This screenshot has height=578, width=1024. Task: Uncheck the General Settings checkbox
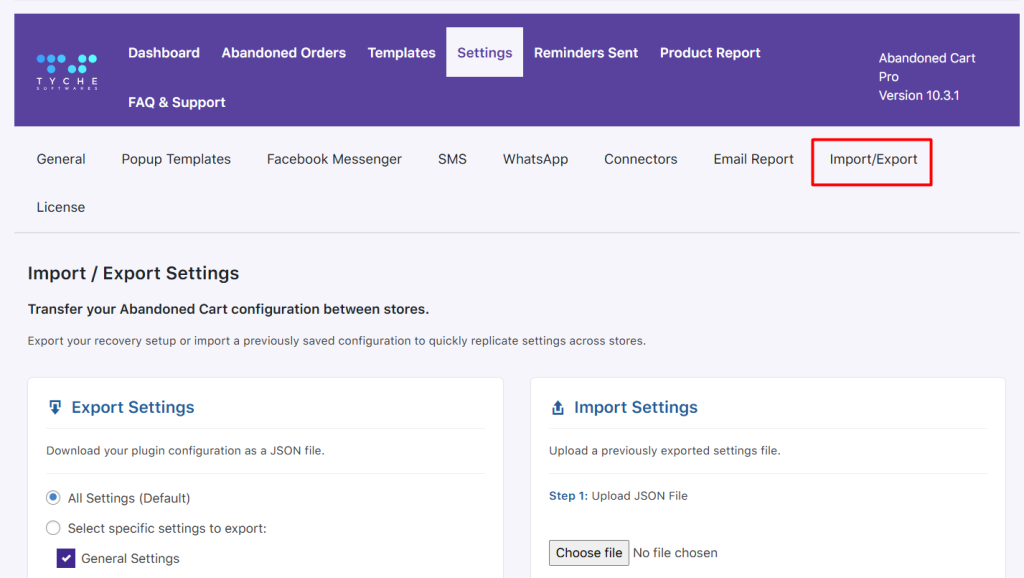(66, 558)
